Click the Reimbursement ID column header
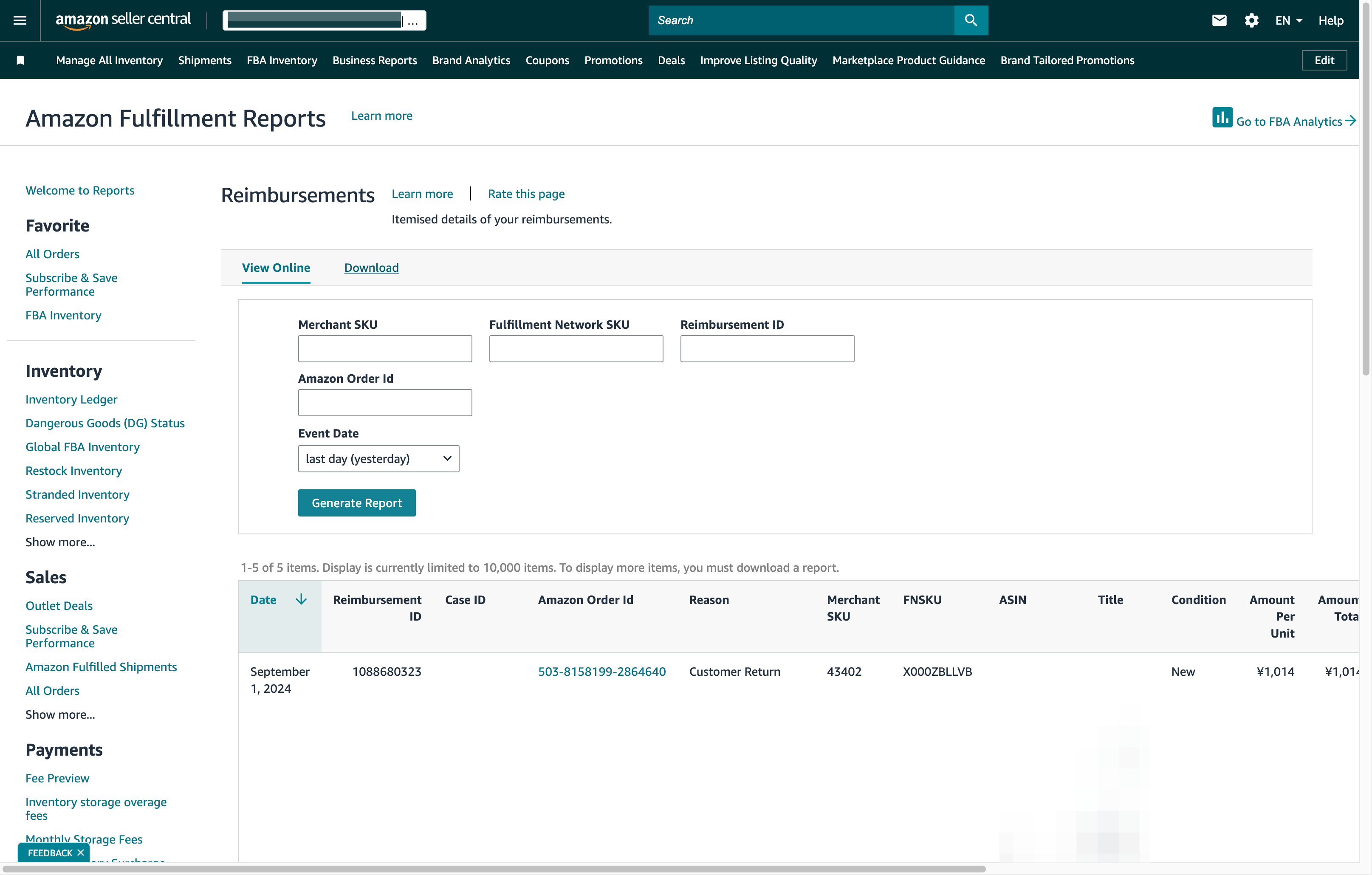Viewport: 1372px width, 875px height. click(x=377, y=608)
